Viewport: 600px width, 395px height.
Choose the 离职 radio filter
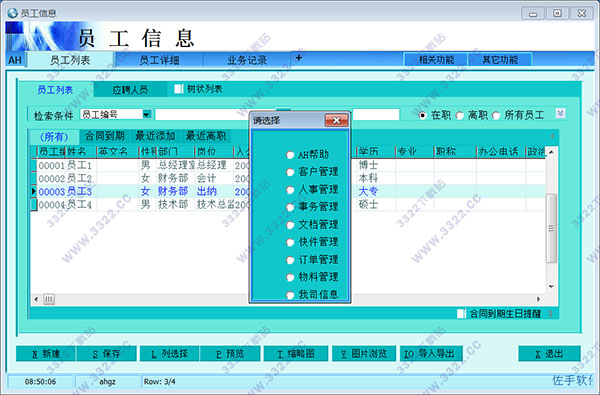pos(460,115)
